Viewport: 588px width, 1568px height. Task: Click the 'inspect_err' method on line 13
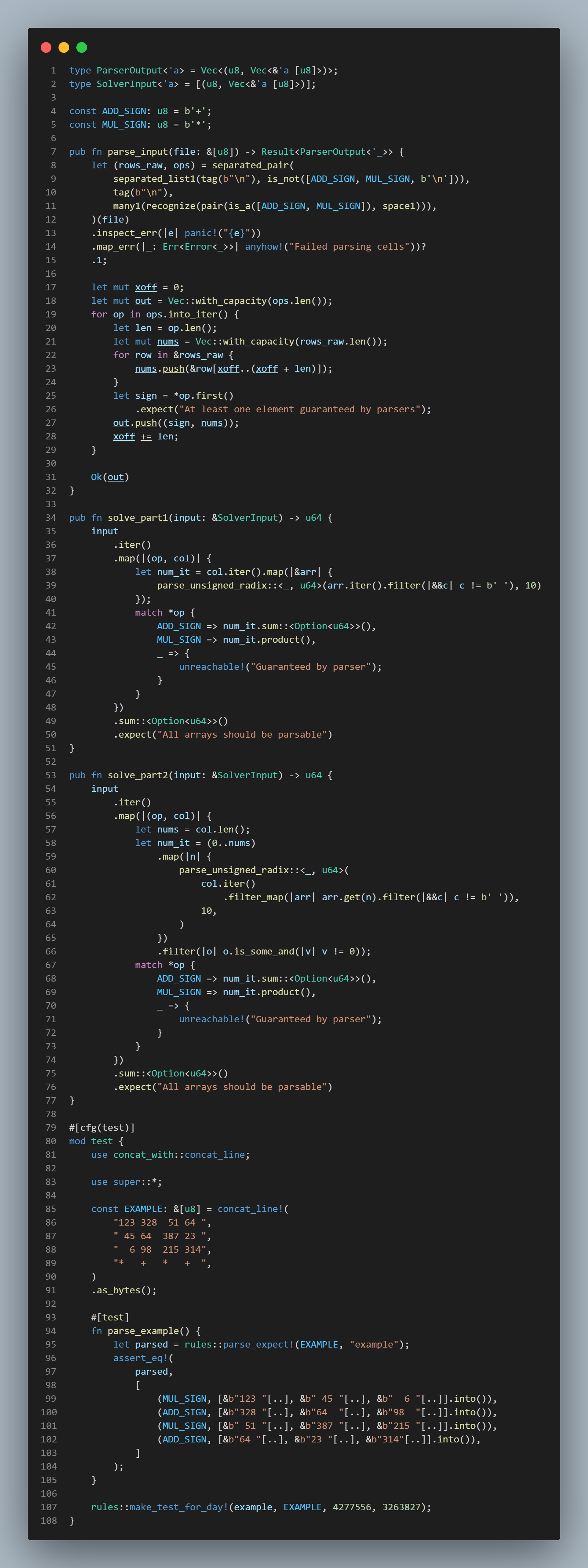click(x=127, y=233)
